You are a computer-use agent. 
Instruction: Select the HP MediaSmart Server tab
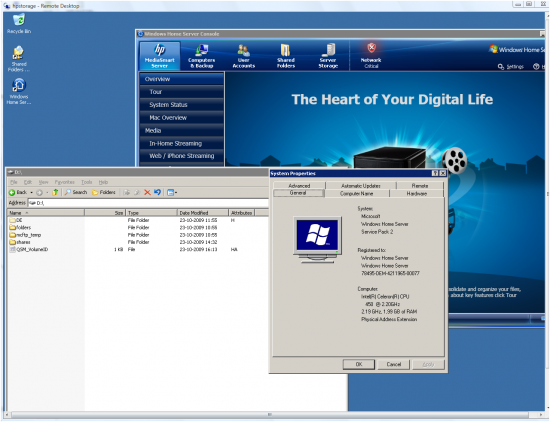point(160,56)
